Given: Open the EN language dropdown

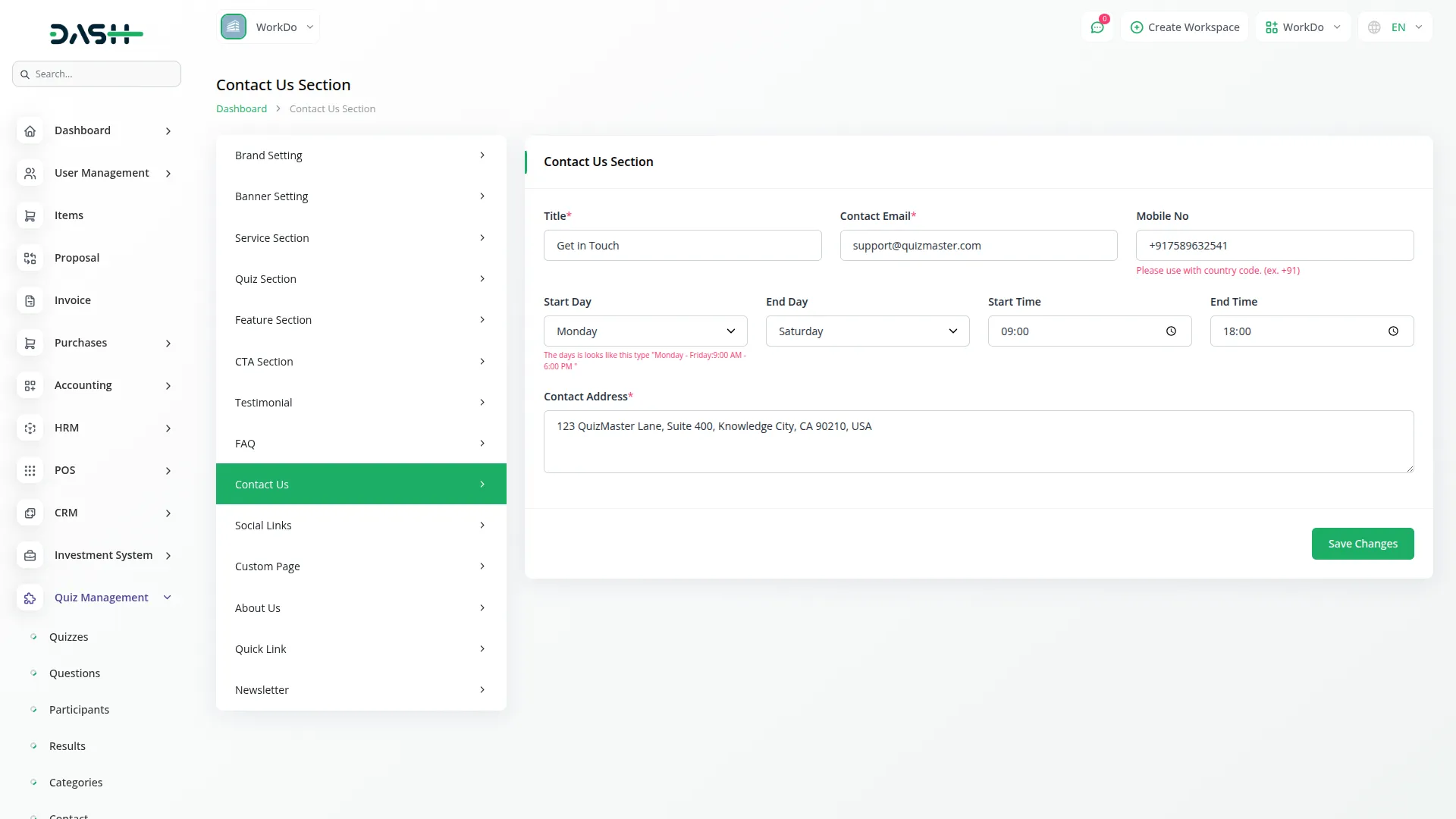Looking at the screenshot, I should pyautogui.click(x=1396, y=27).
